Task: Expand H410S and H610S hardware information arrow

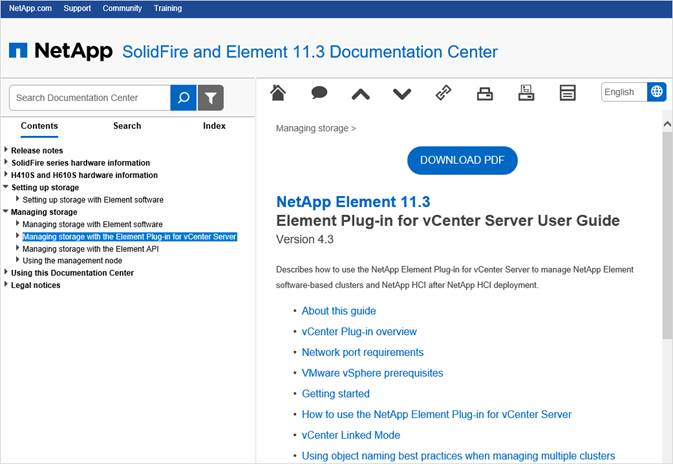Action: 6,174
